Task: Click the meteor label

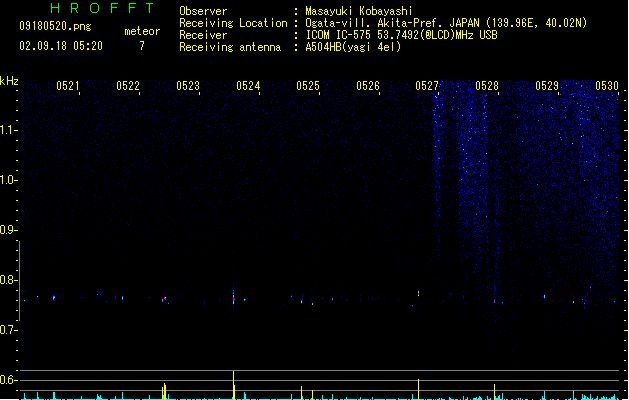Action: 142,31
